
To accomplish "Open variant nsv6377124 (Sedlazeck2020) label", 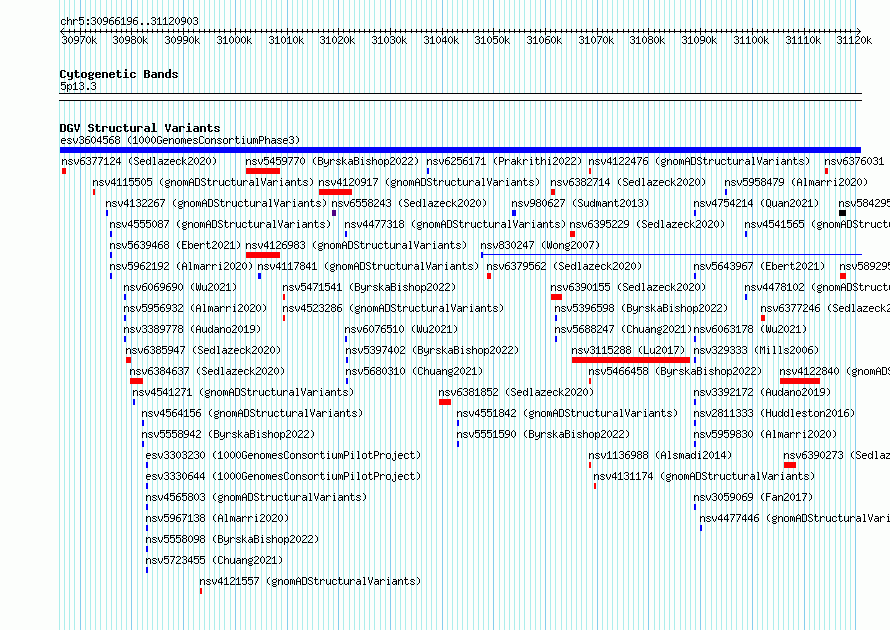I will (139, 161).
